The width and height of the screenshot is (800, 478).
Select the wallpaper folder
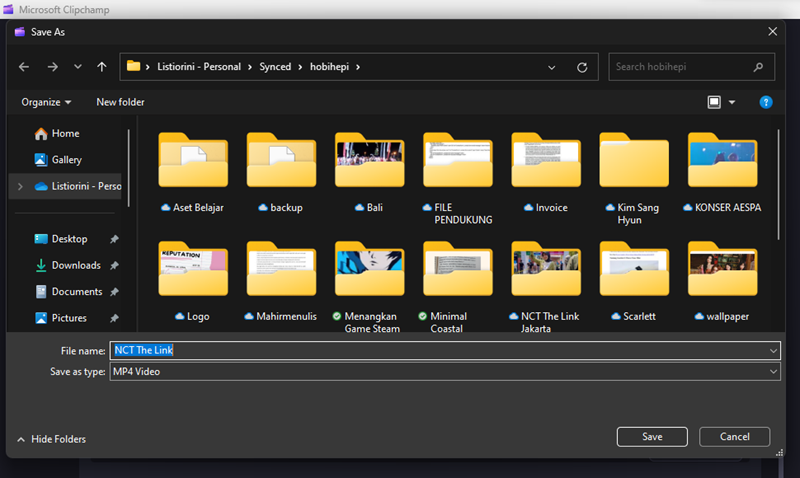722,282
